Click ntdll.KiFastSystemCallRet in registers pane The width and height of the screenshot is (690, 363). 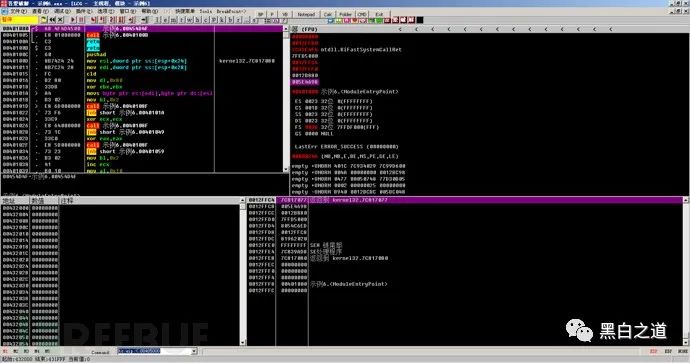[361, 50]
